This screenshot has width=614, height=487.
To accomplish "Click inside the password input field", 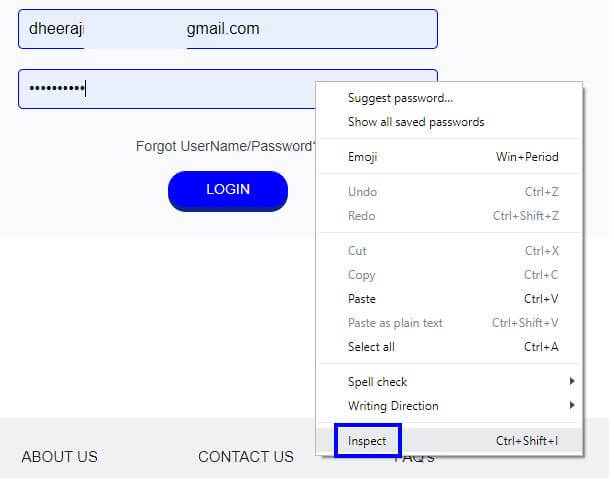I will (x=167, y=89).
